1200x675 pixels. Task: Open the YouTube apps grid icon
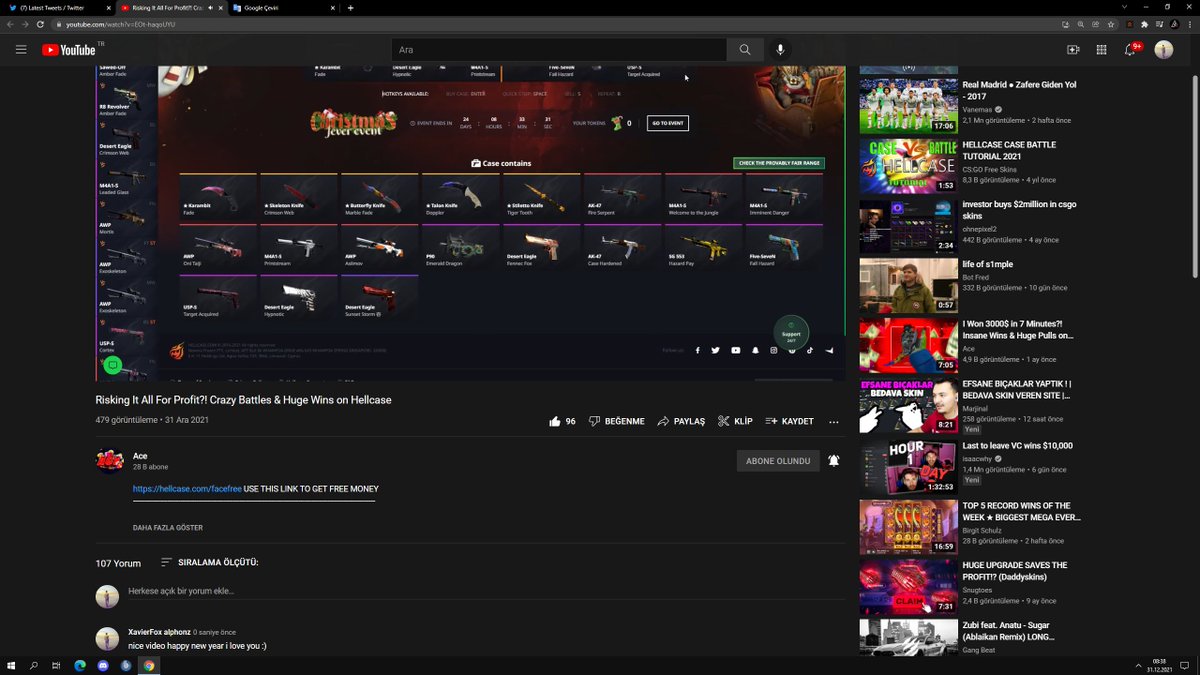(x=1101, y=49)
